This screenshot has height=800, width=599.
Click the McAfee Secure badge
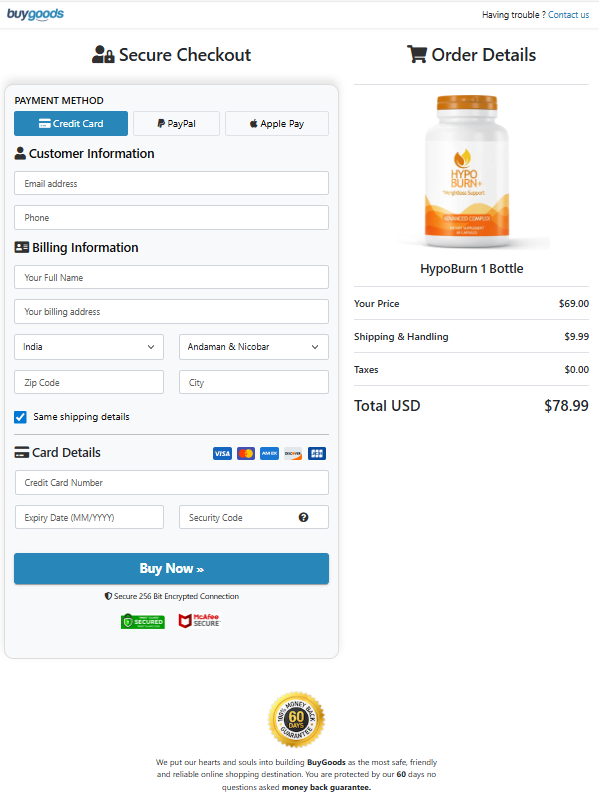tap(198, 620)
